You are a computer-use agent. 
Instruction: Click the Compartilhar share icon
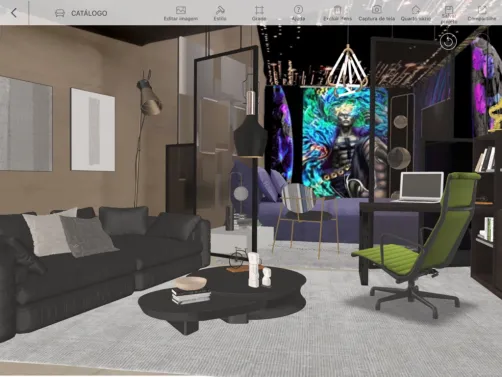coord(482,13)
